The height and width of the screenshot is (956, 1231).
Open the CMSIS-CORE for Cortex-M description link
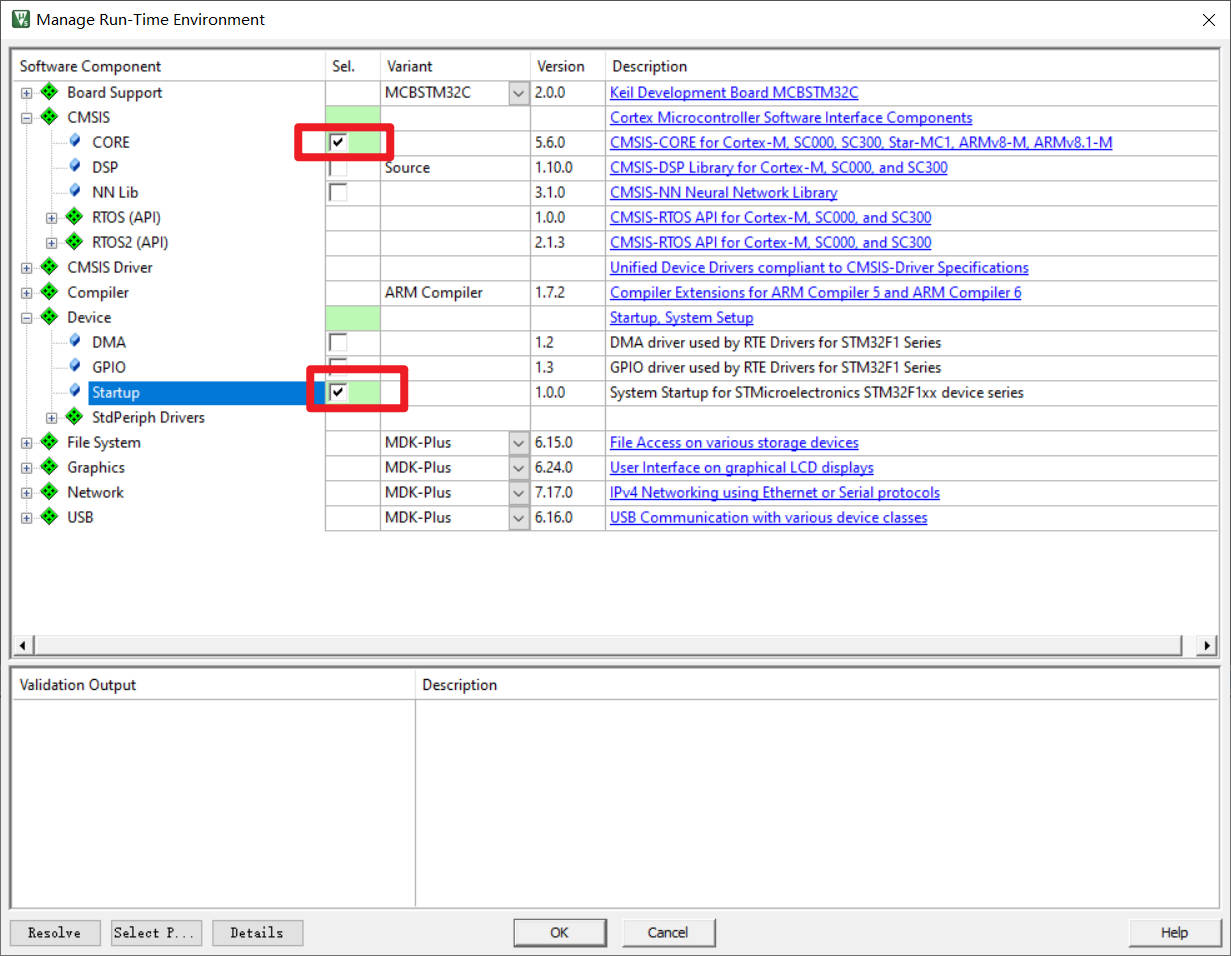(x=861, y=142)
